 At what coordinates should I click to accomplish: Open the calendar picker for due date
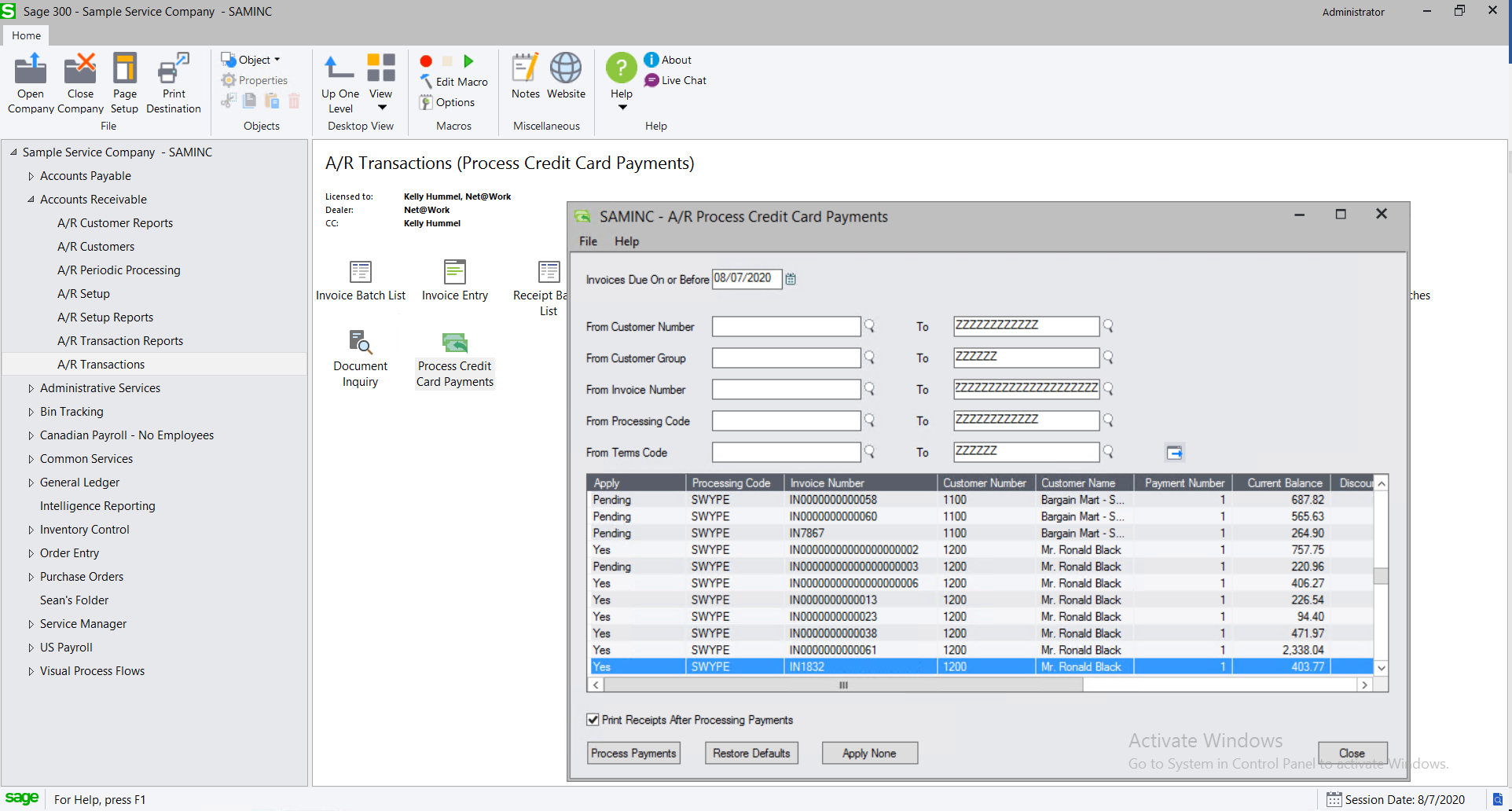(791, 279)
